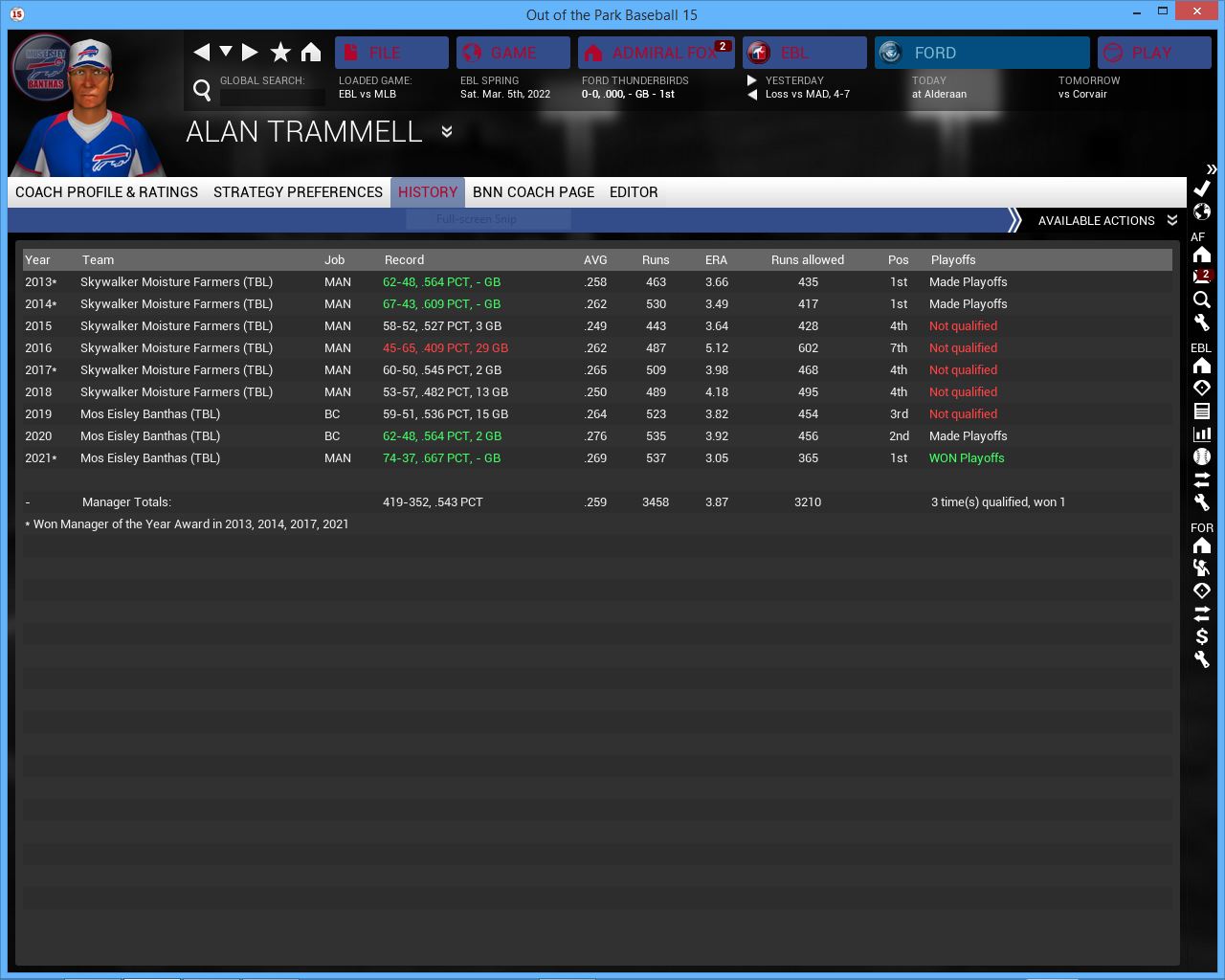
Task: Click the bookmark star icon
Action: pyautogui.click(x=280, y=53)
